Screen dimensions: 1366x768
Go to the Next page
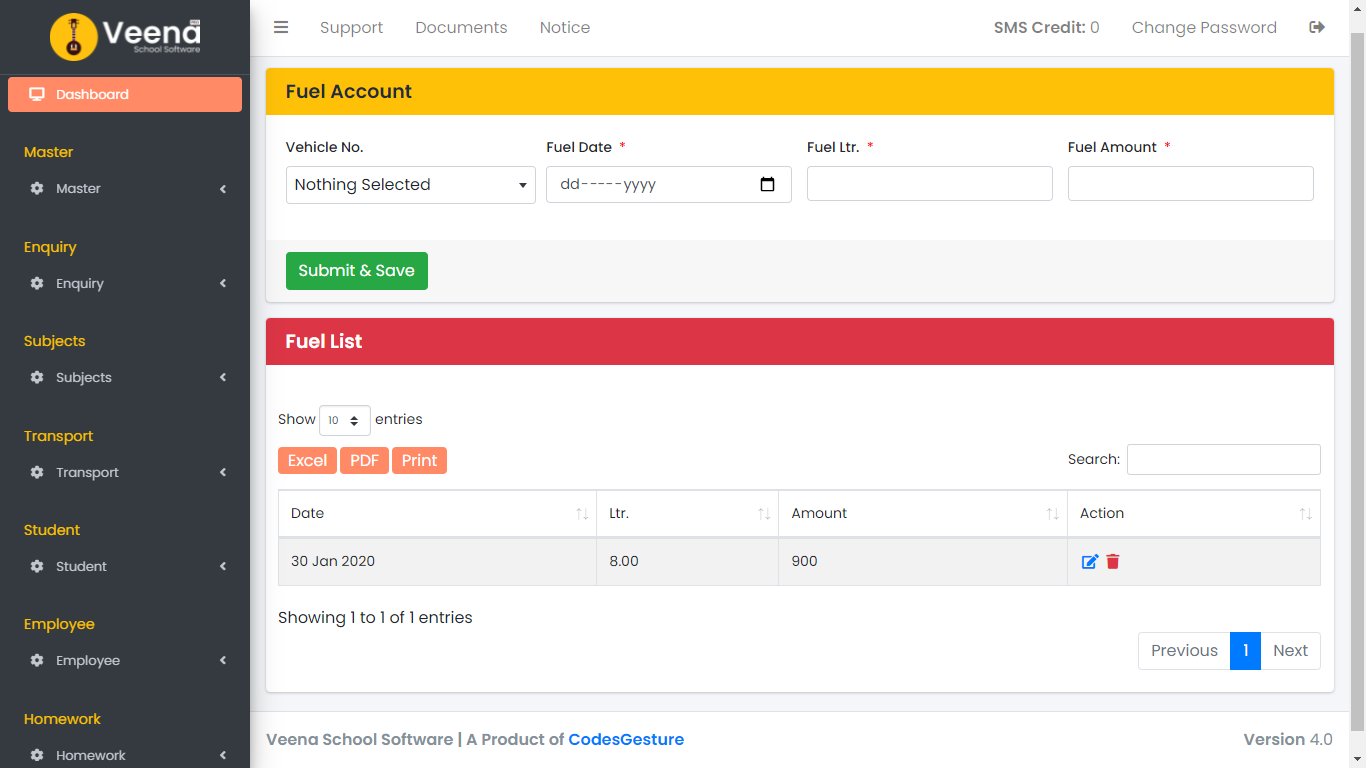pyautogui.click(x=1290, y=651)
